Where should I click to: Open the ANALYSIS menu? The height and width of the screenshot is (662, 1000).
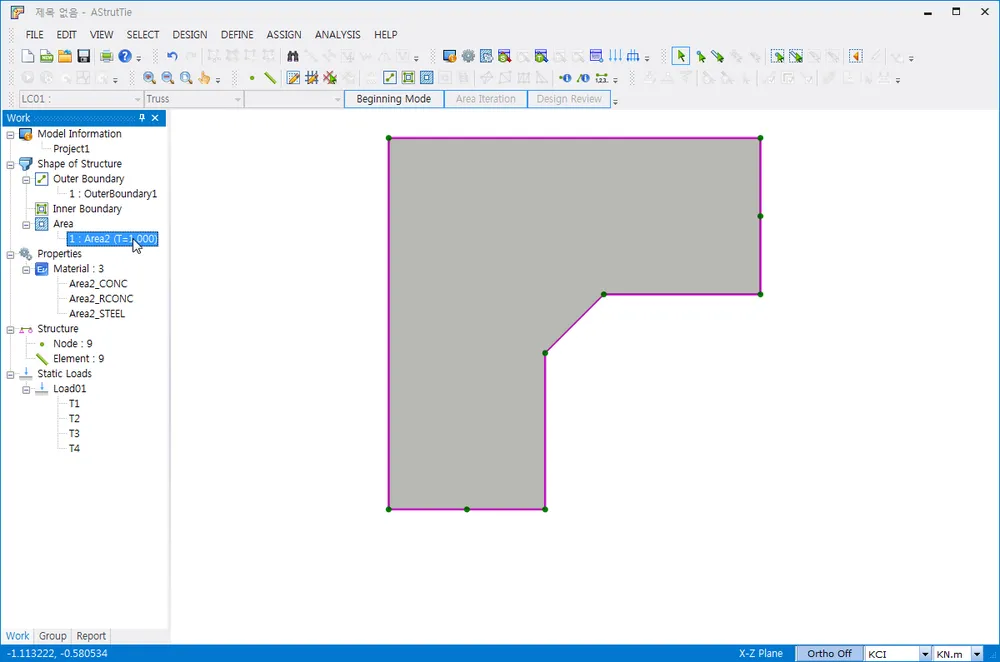(x=337, y=34)
